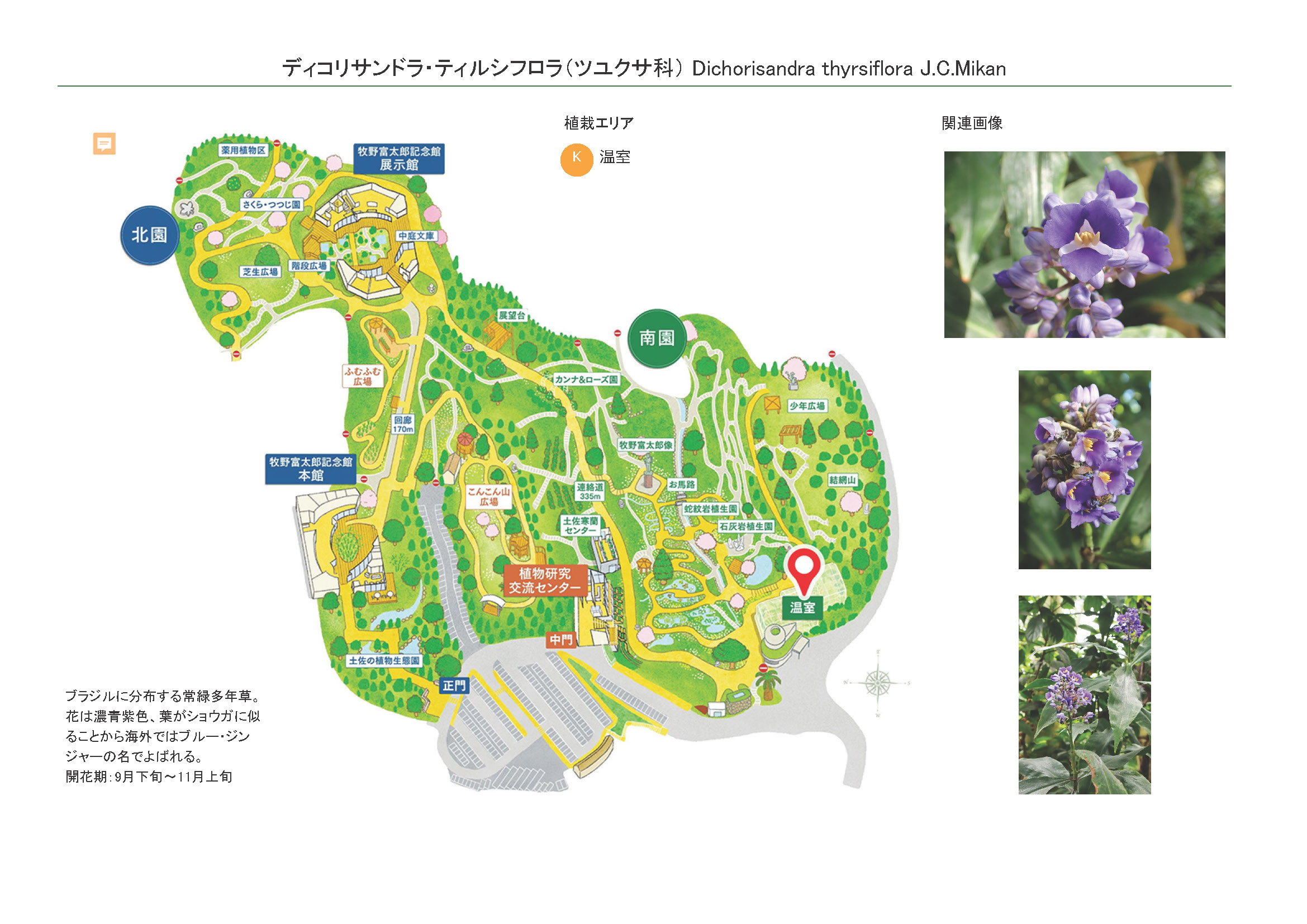This screenshot has height=924, width=1307.
Task: Click the 温室 green map label
Action: coord(802,608)
